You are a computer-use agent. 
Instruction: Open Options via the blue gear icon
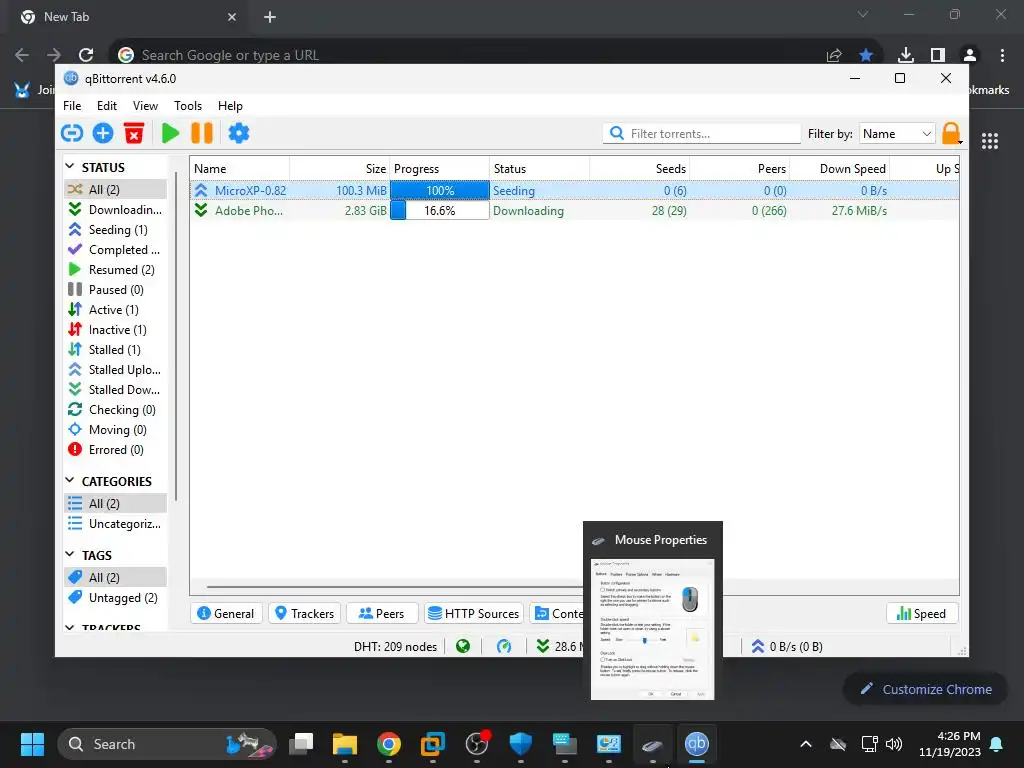point(238,133)
